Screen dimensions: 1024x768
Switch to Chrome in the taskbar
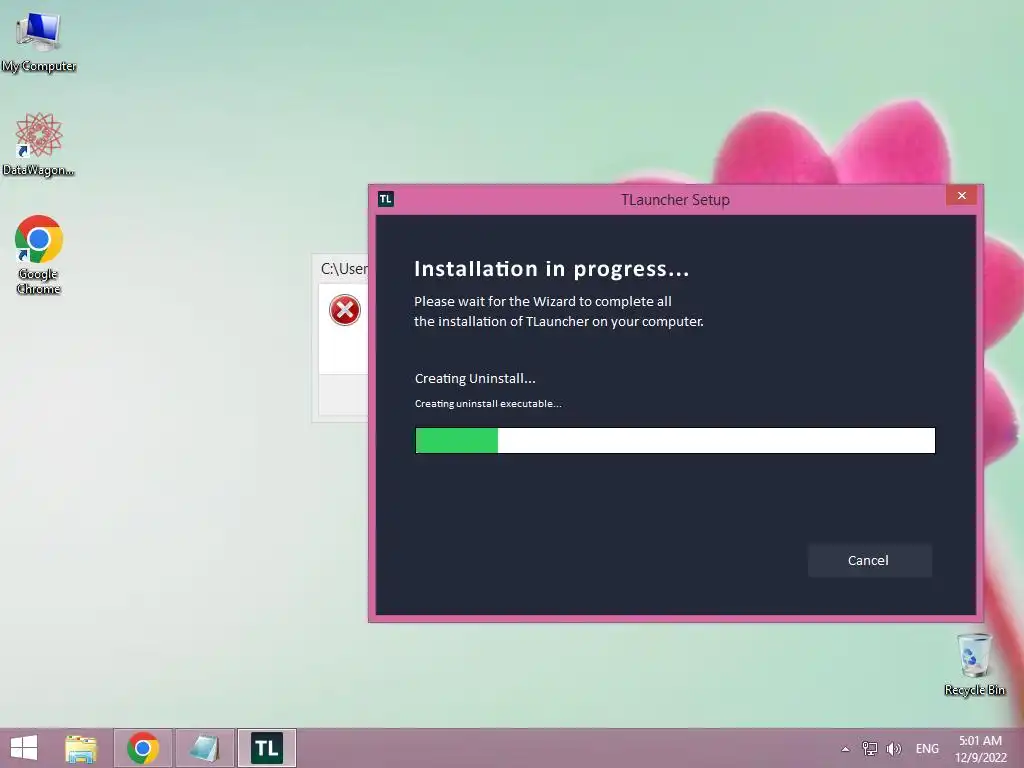(x=143, y=748)
